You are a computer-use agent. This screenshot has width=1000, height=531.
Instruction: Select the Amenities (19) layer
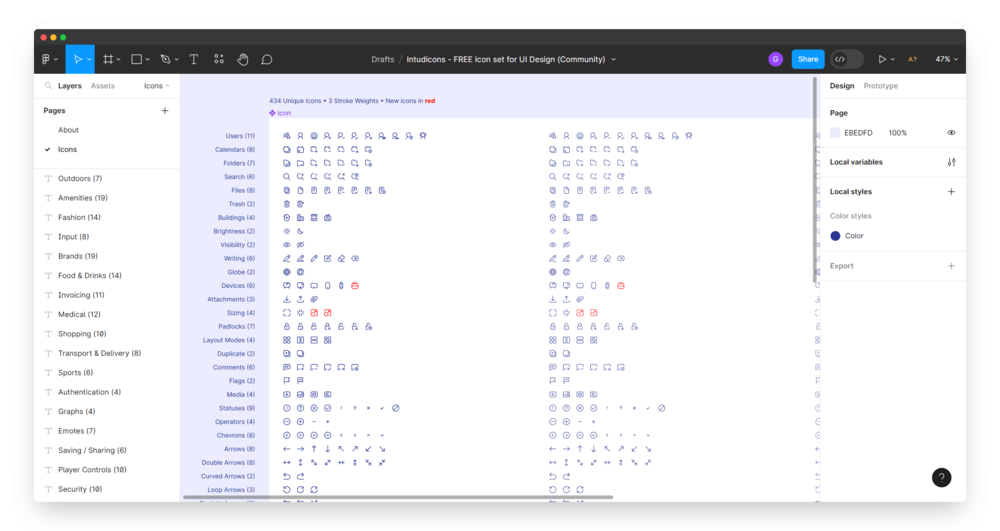click(x=83, y=198)
